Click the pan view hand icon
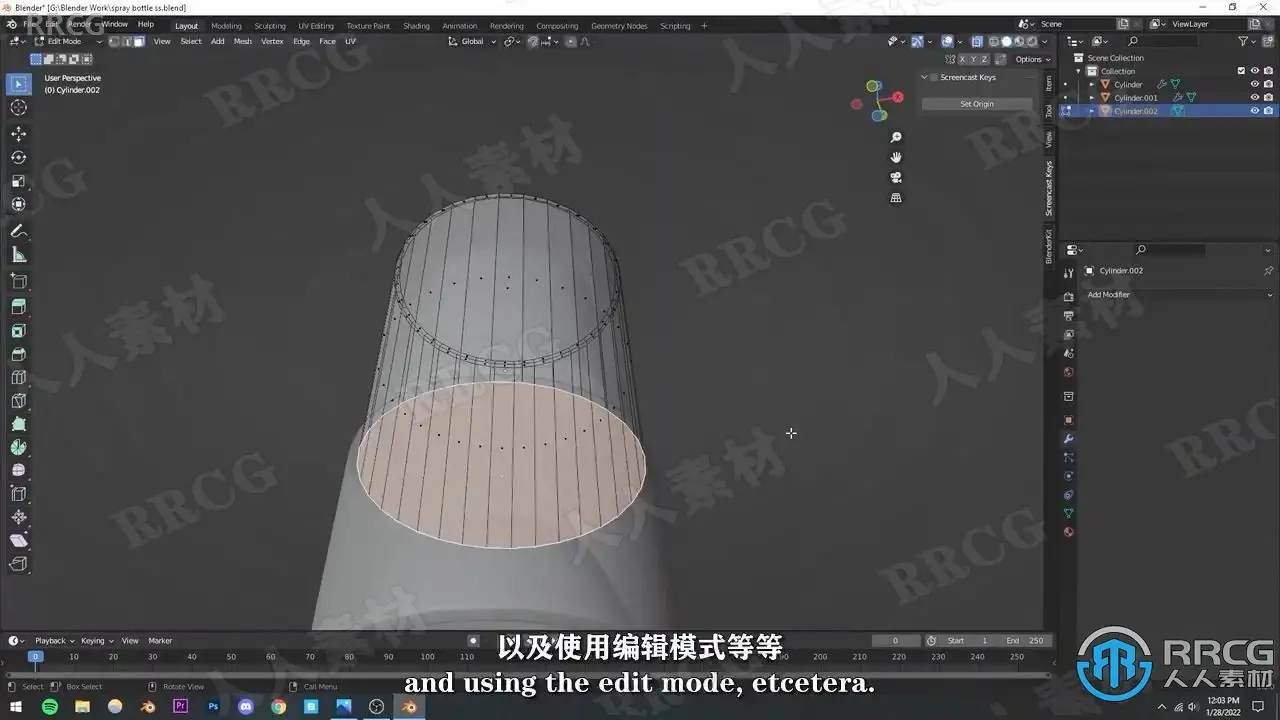 (x=896, y=157)
